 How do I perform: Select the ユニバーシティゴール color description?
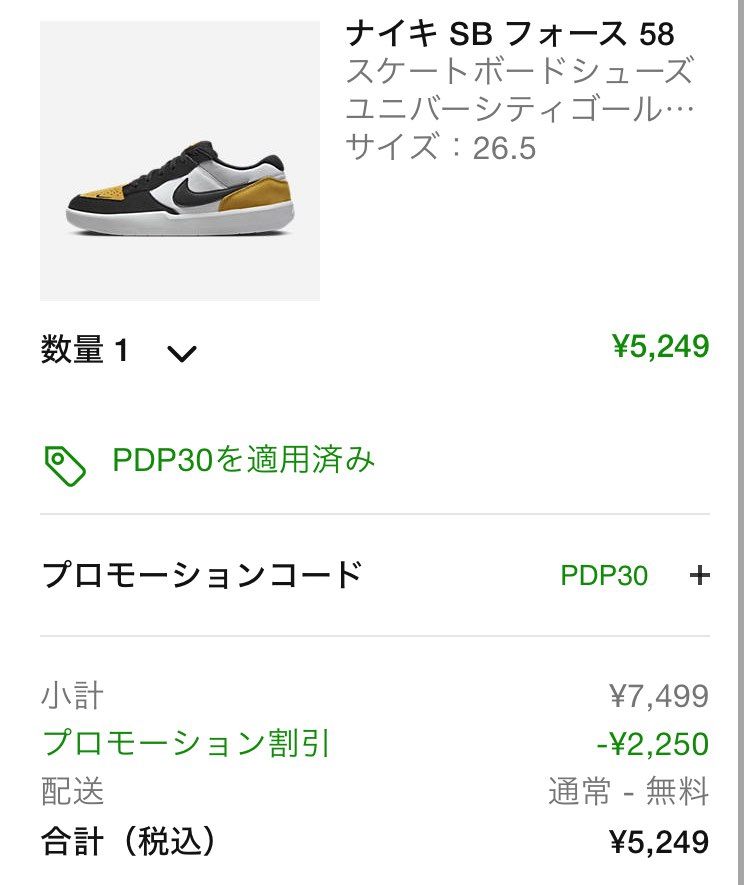[519, 109]
